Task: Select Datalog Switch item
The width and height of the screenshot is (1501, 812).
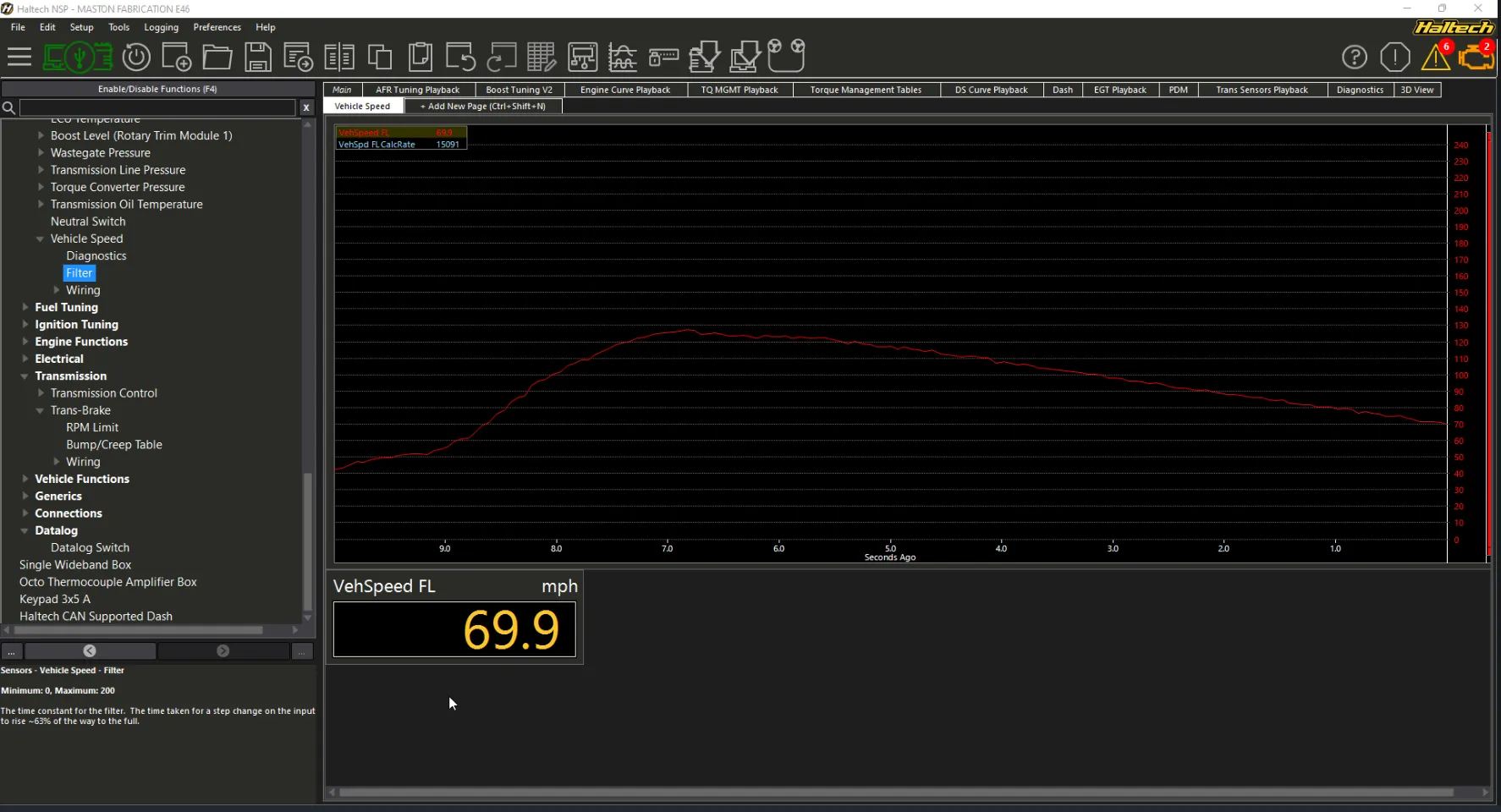Action: tap(90, 547)
